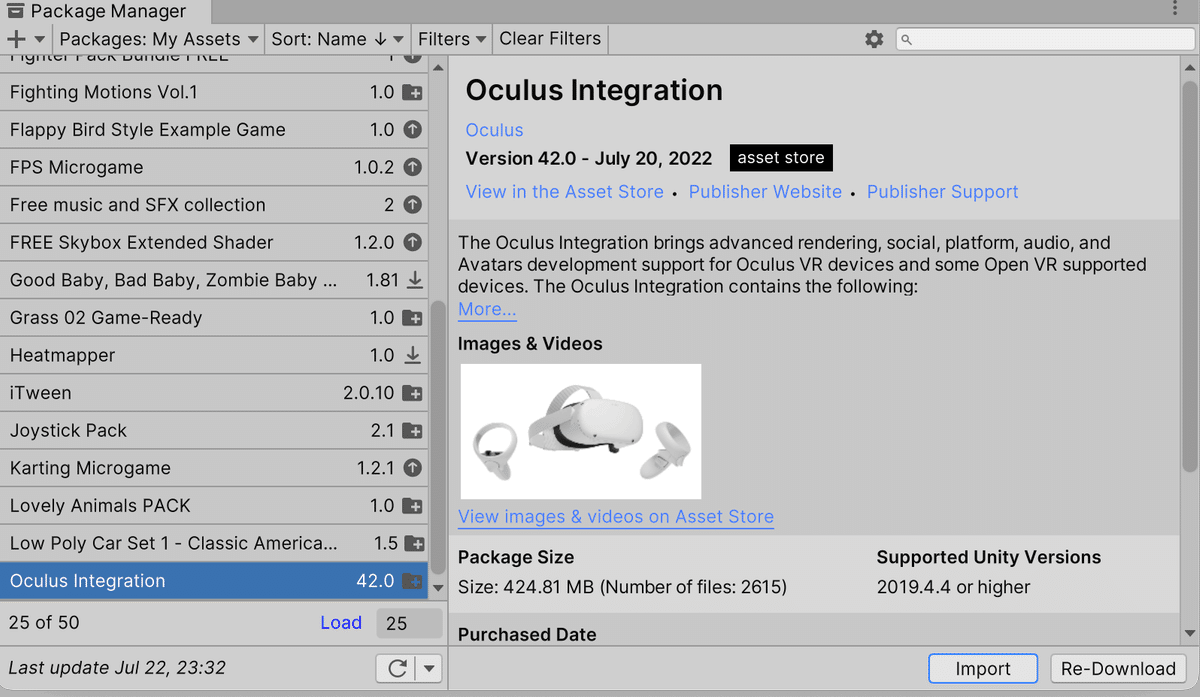The width and height of the screenshot is (1200, 697).
Task: Click Clear Filters button
Action: [550, 39]
